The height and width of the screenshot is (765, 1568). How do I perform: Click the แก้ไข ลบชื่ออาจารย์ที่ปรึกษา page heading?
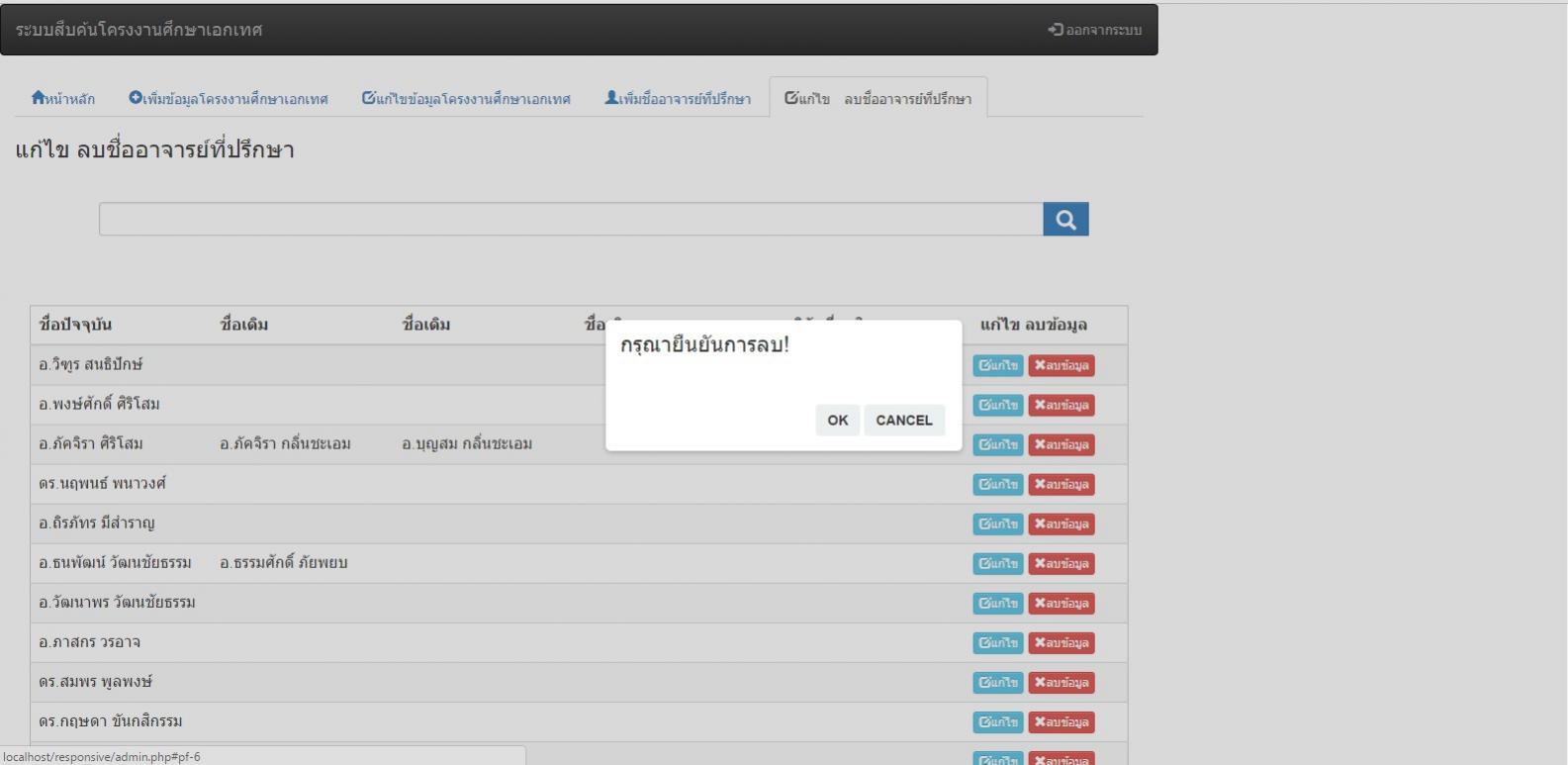pos(155,150)
